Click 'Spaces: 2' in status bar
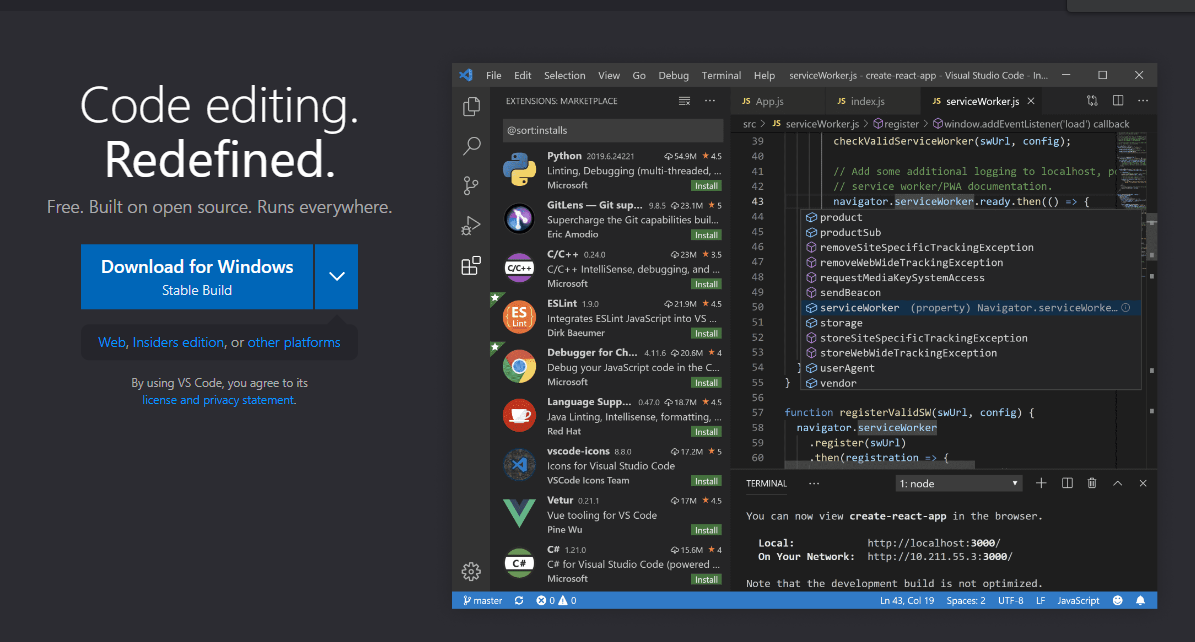 click(x=966, y=601)
